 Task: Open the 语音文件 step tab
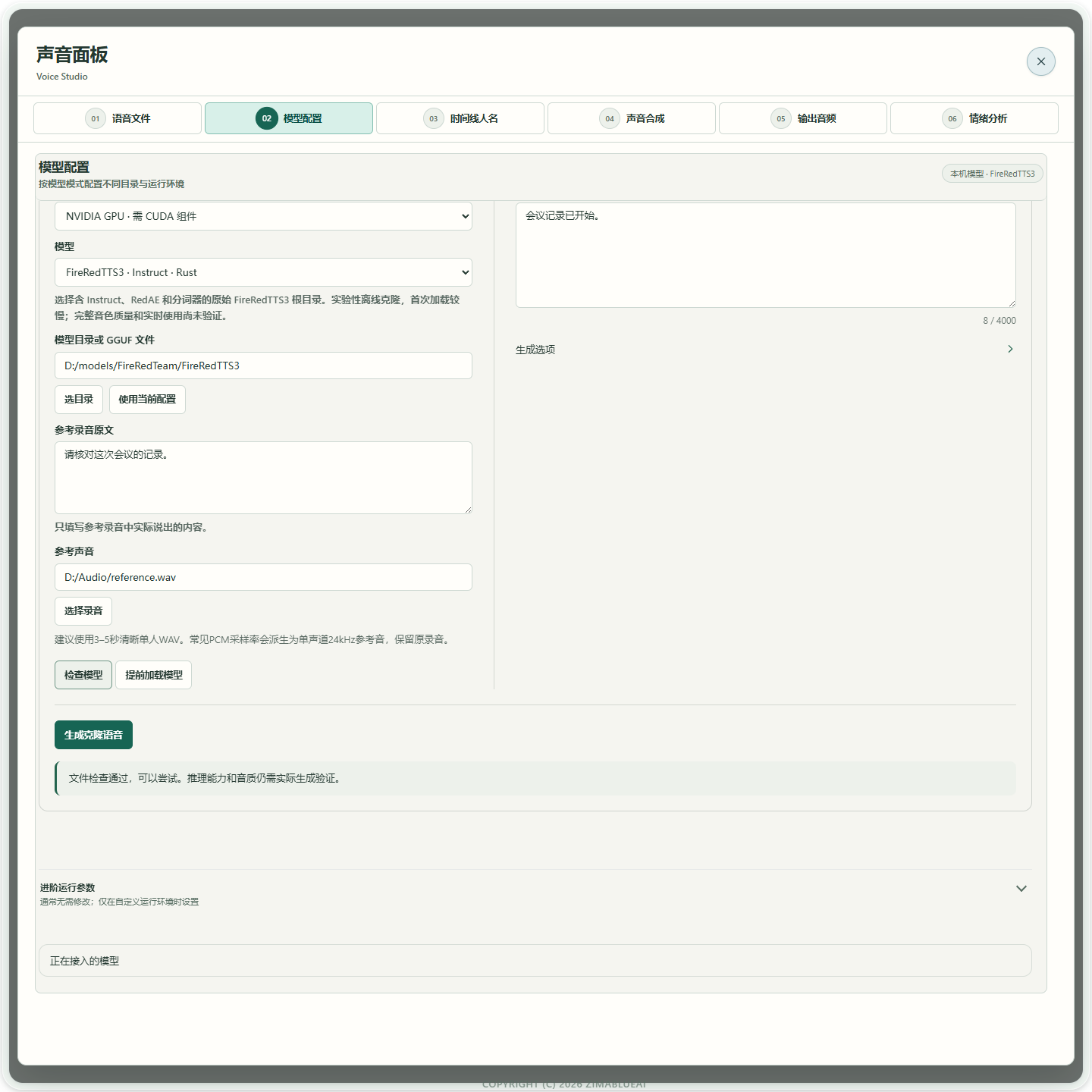[x=118, y=118]
